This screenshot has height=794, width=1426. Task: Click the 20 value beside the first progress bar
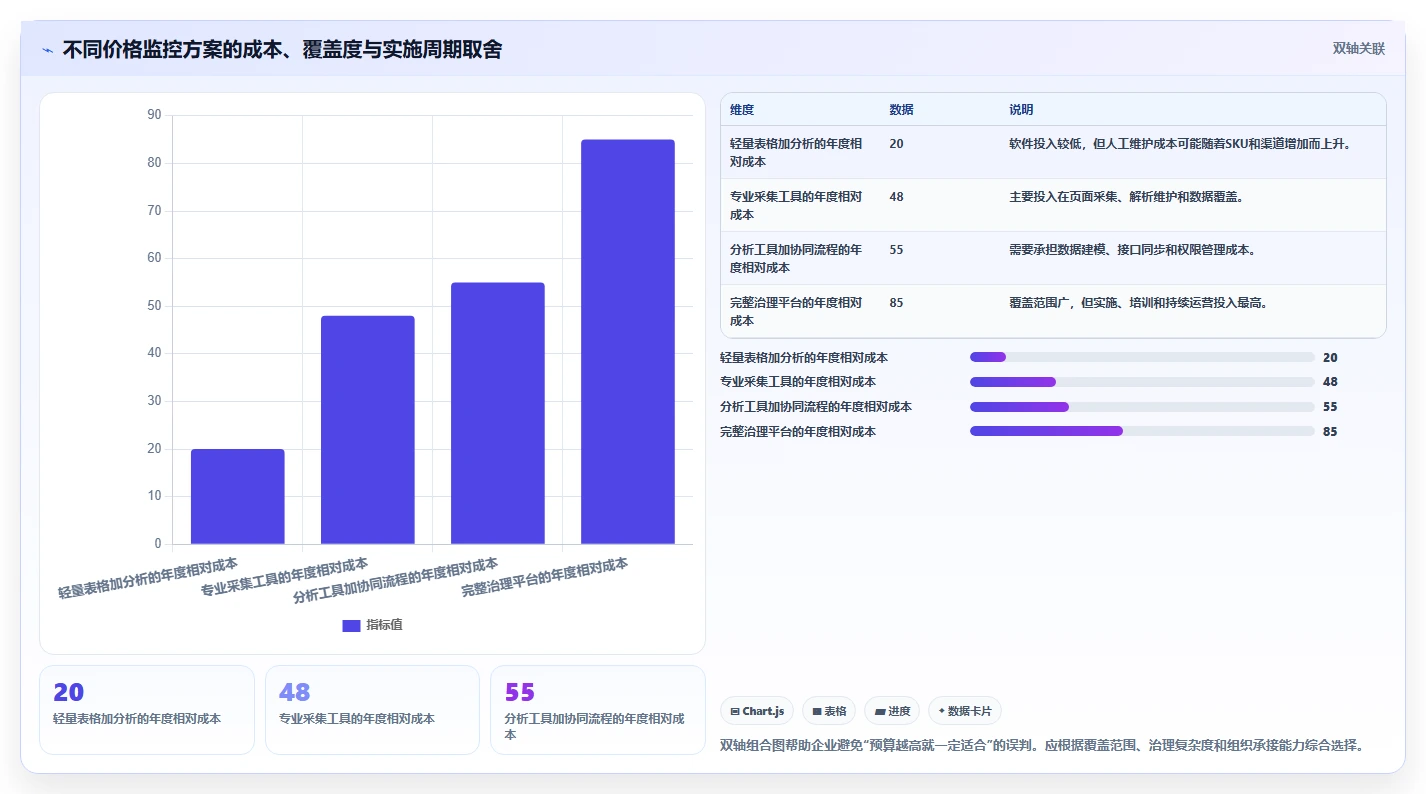(1330, 357)
